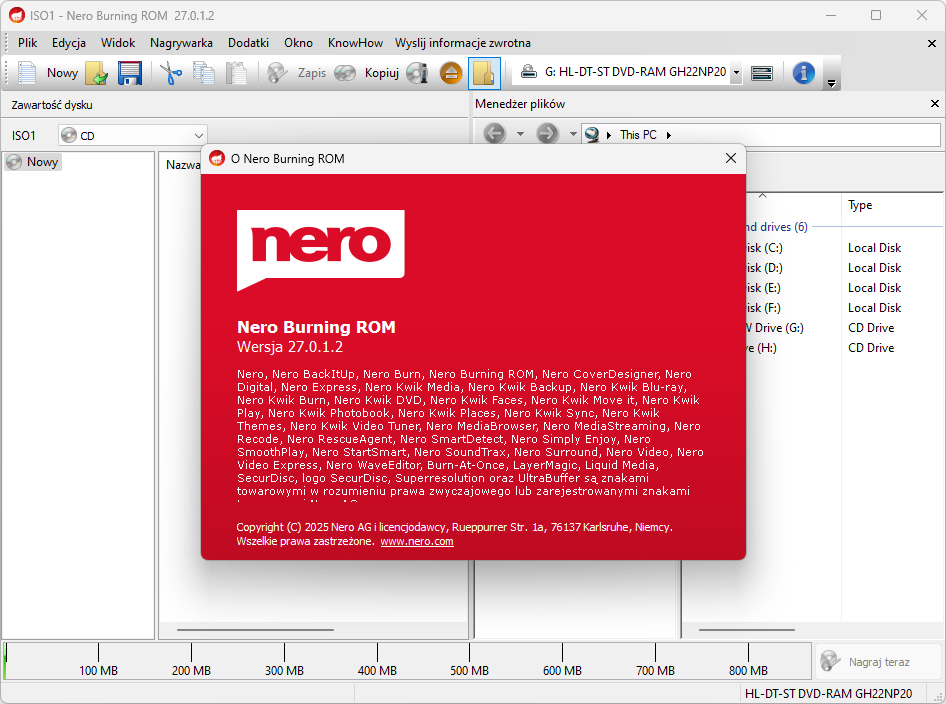946x704 pixels.
Task: Click the HL-DT-ST DVD-RAM GH22NP20 status bar entry
Action: [x=828, y=694]
